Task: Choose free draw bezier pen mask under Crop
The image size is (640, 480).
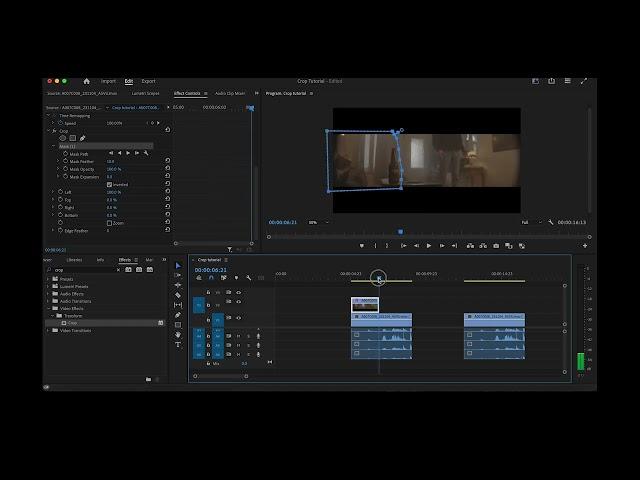Action: pyautogui.click(x=82, y=138)
